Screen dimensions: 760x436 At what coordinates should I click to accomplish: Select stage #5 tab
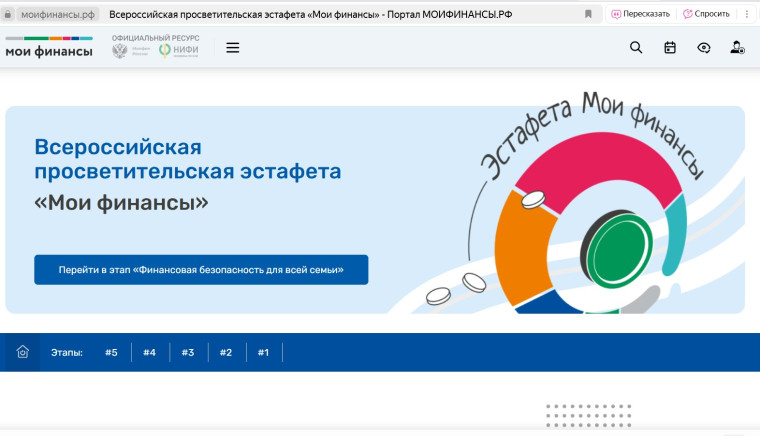point(111,353)
